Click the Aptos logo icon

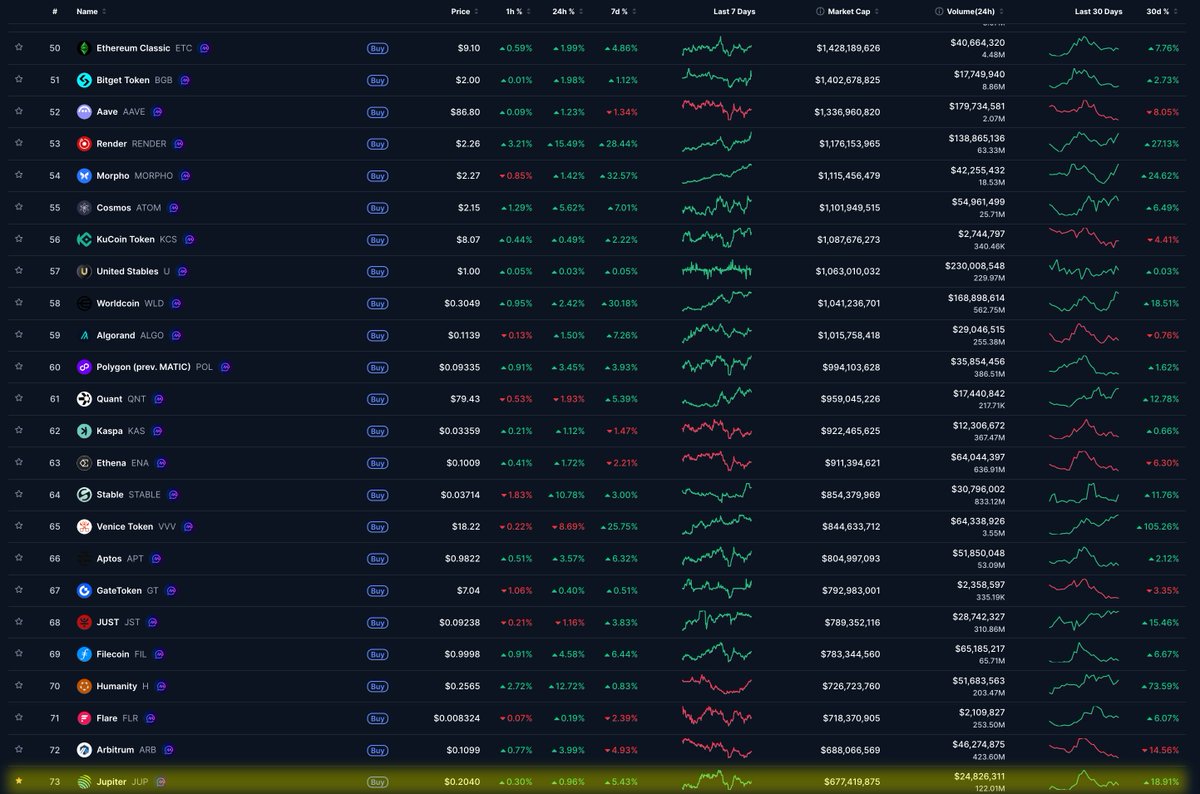84,559
